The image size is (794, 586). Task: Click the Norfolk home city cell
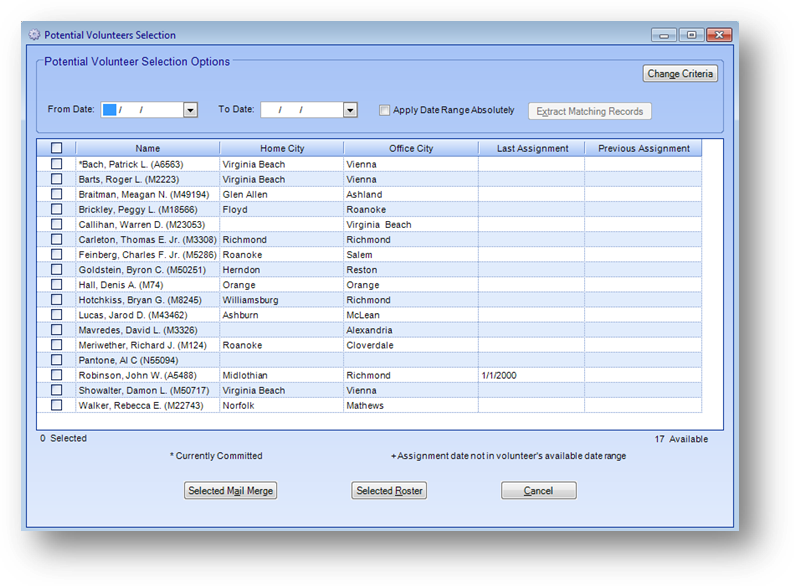(x=282, y=405)
